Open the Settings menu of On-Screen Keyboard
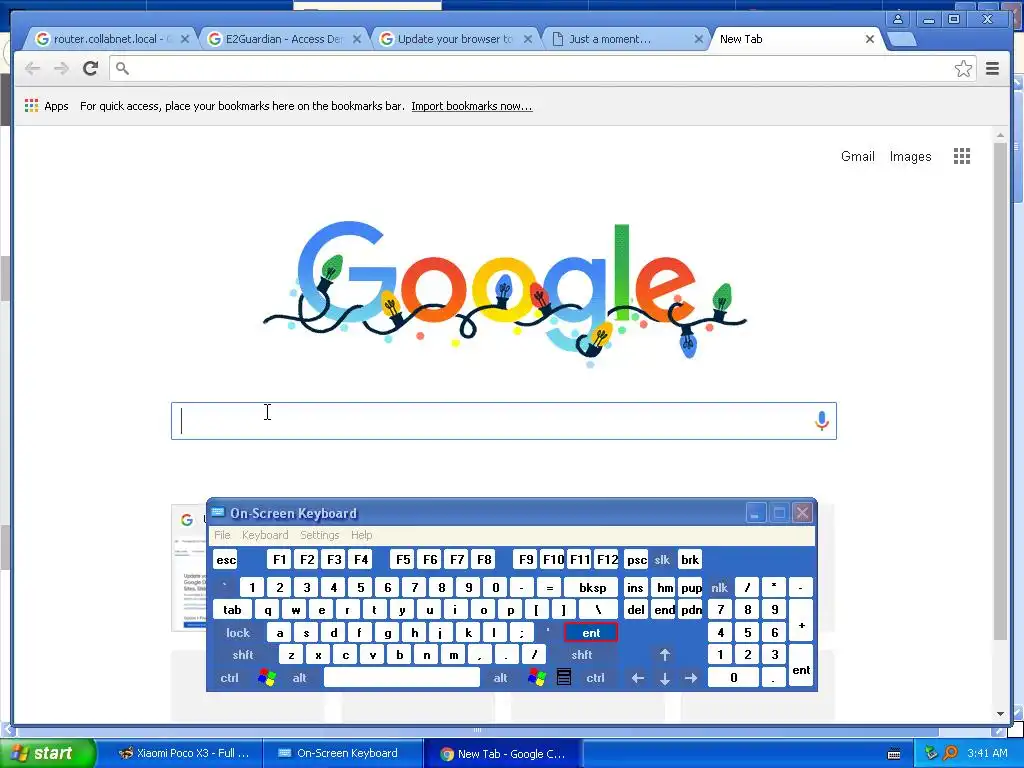 tap(319, 535)
